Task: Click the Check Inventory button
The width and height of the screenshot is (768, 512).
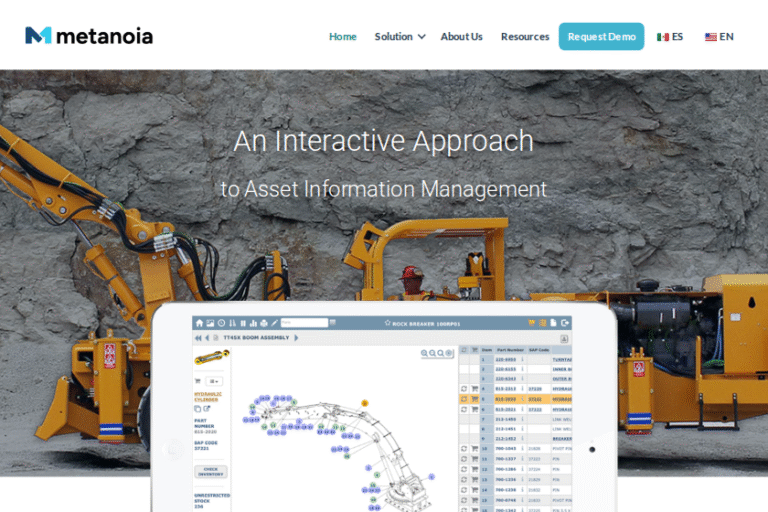Action: pos(210,471)
